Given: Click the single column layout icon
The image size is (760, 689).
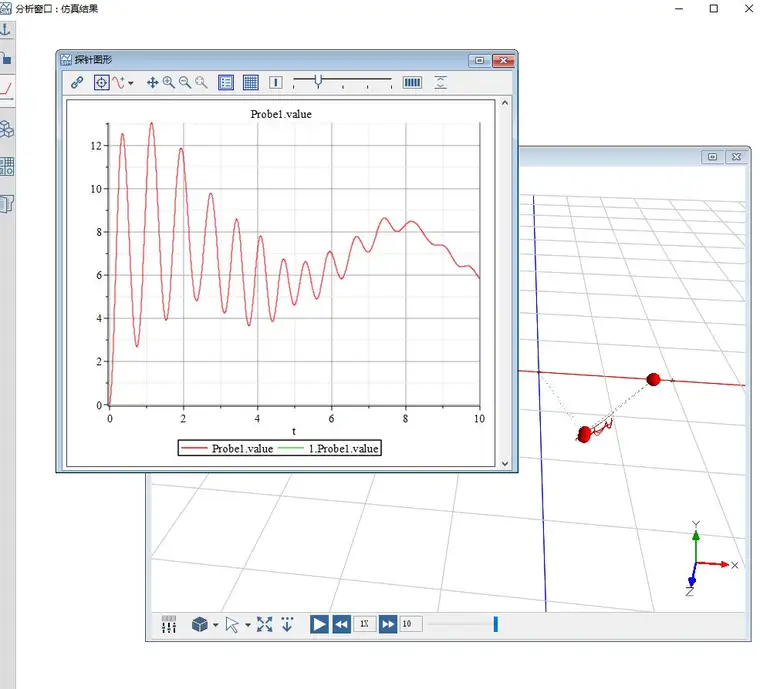Looking at the screenshot, I should (x=275, y=82).
